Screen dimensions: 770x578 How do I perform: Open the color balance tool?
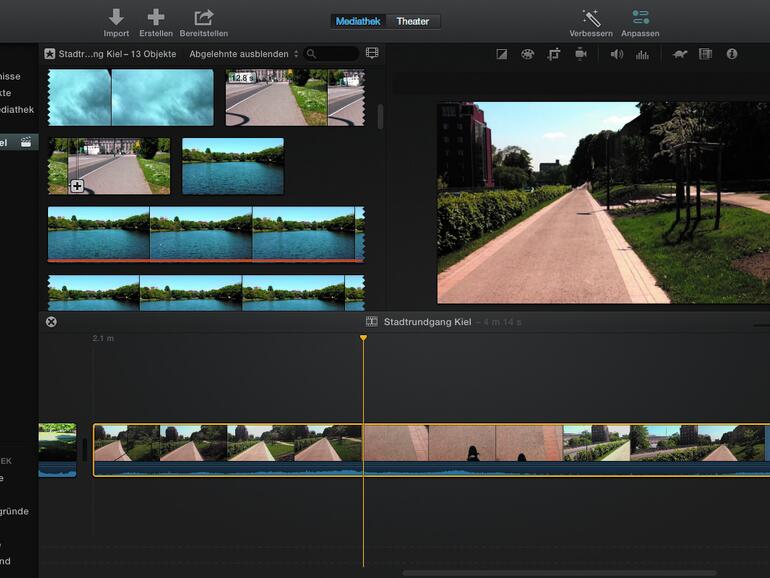(x=502, y=54)
